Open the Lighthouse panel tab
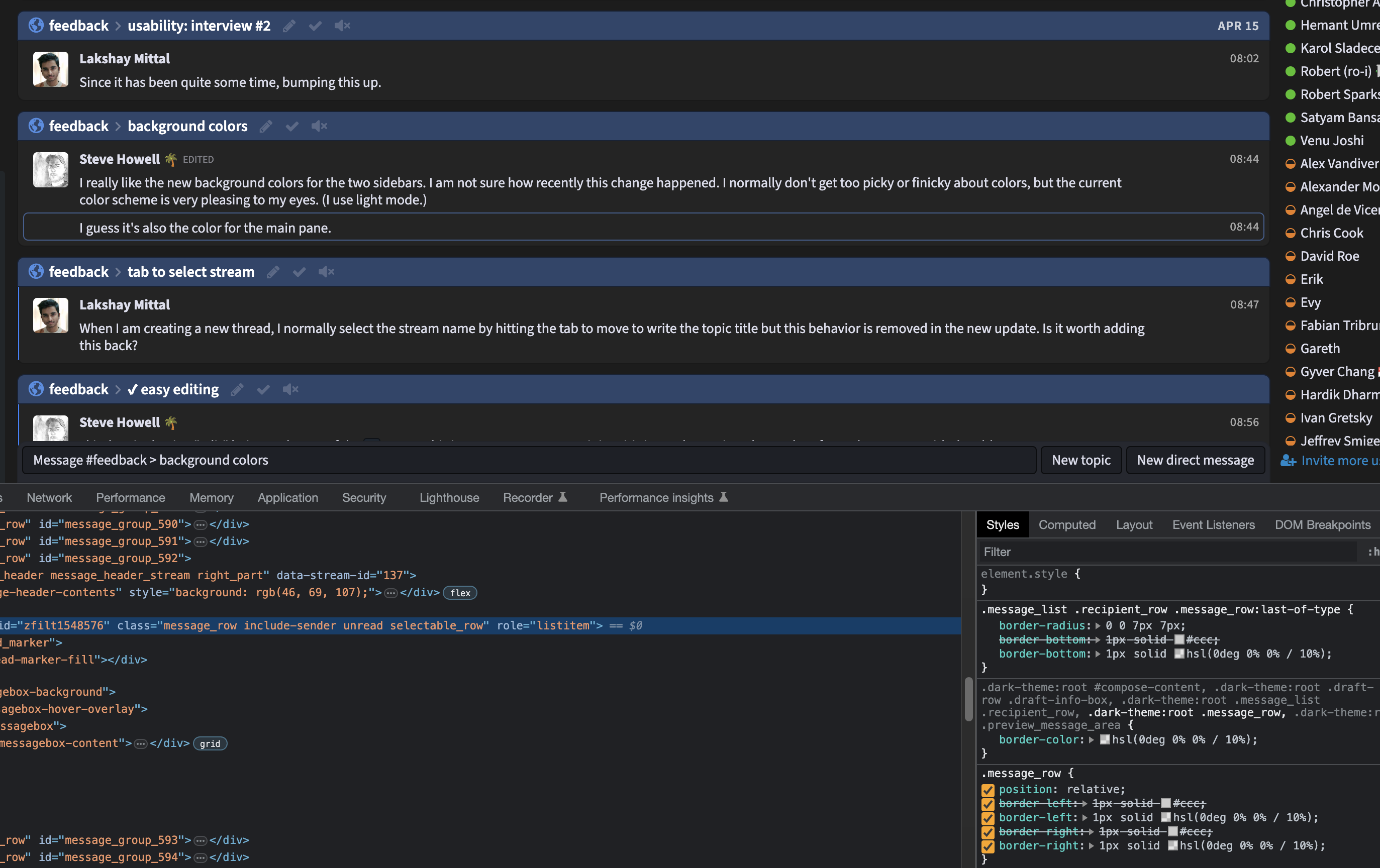 point(449,498)
